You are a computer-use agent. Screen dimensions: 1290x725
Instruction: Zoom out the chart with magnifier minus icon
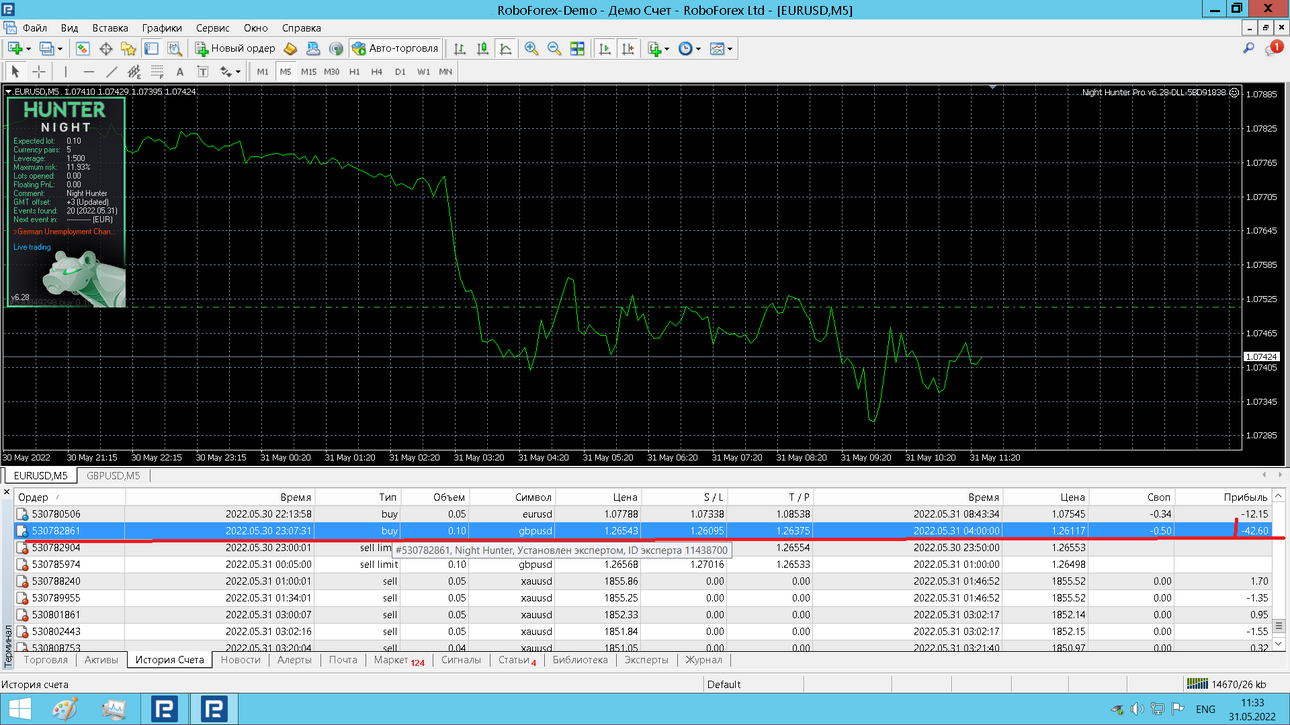(554, 48)
